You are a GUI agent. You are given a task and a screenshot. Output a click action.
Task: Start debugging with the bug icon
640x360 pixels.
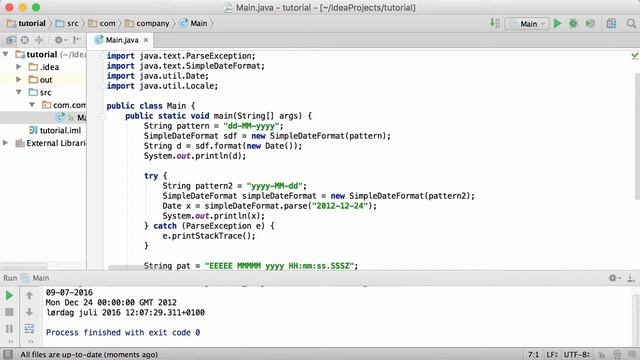click(x=573, y=23)
